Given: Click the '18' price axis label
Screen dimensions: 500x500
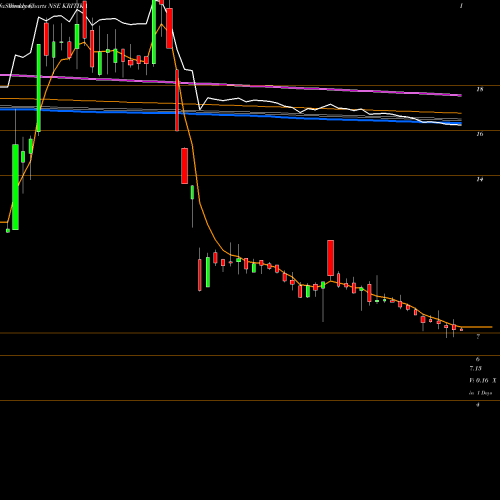Looking at the screenshot, I should (480, 89).
